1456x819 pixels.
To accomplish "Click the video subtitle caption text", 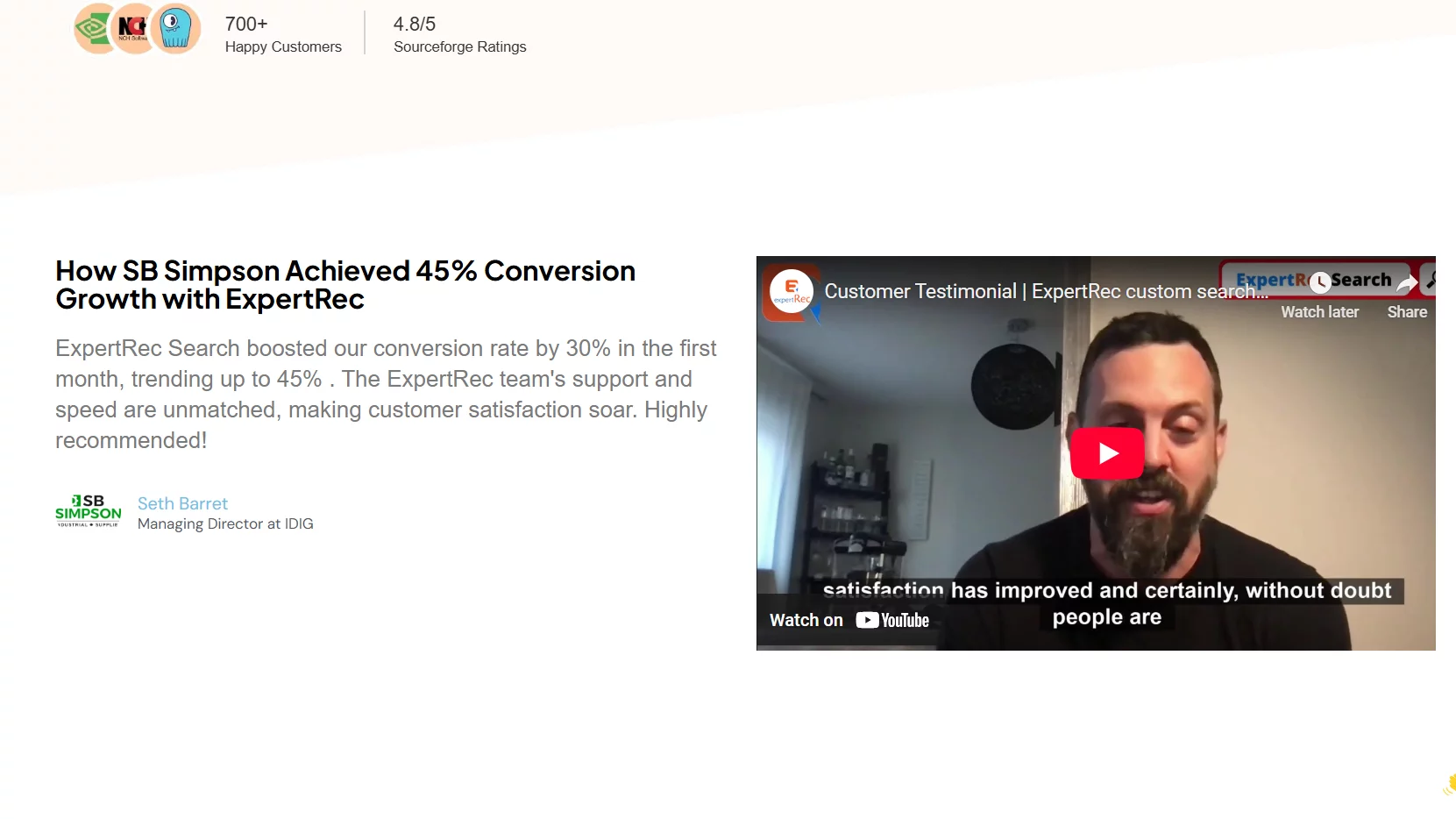I will [1107, 603].
